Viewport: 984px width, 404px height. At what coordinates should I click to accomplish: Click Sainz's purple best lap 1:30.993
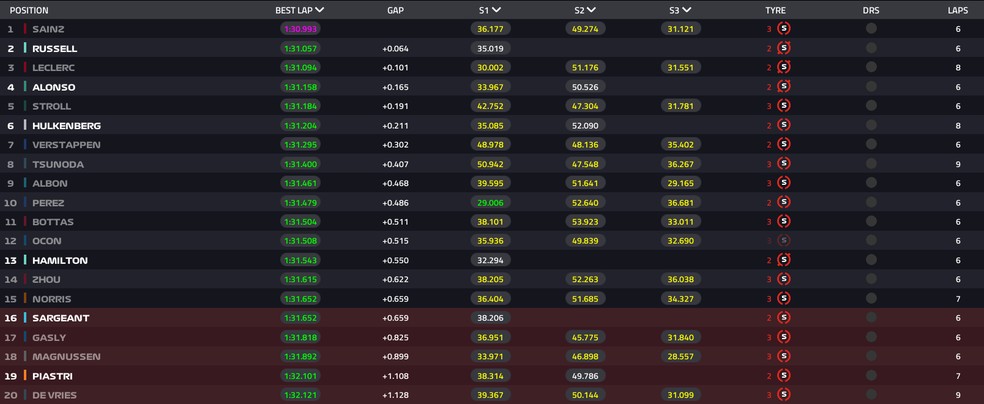pyautogui.click(x=301, y=28)
